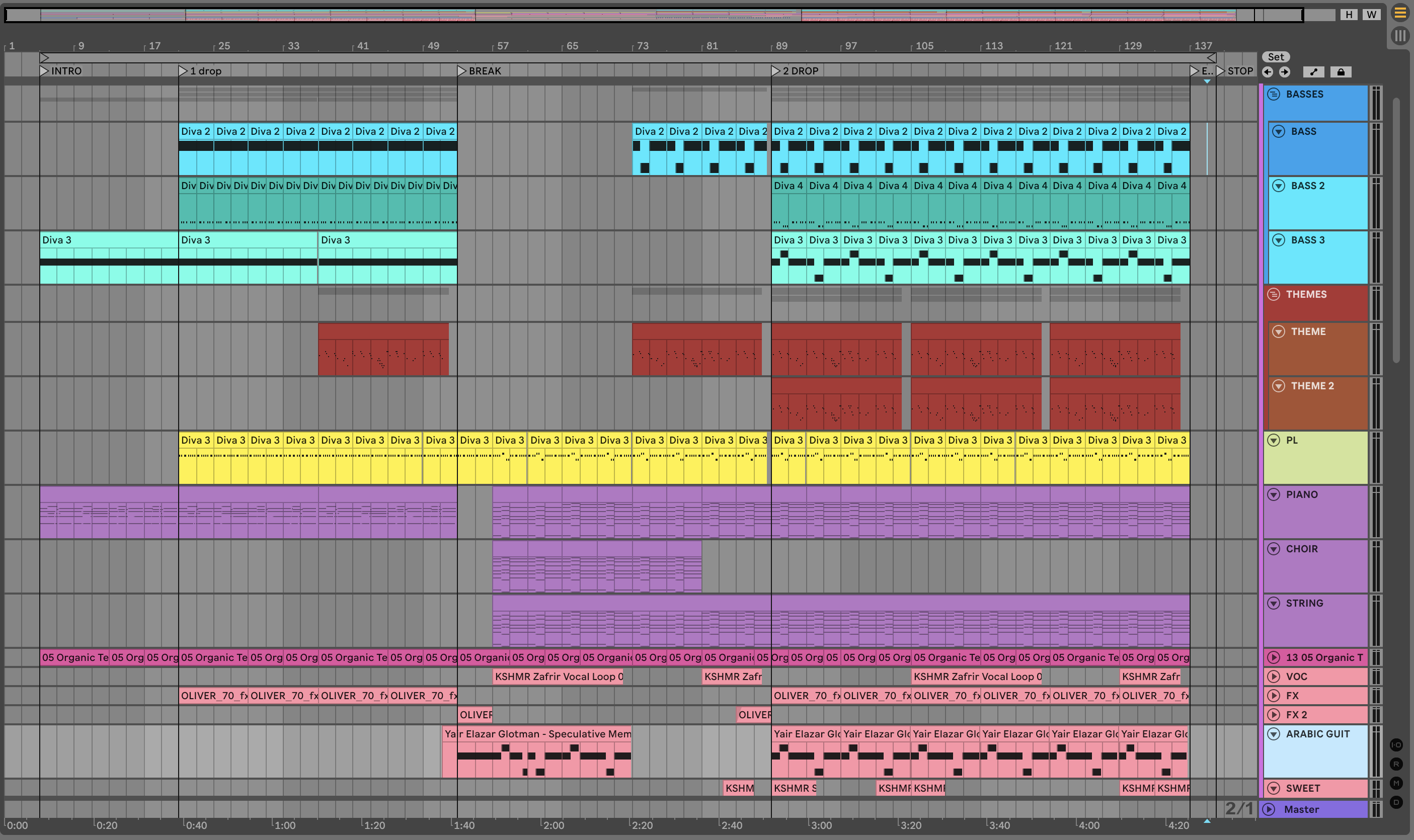
Task: Collapse the BASSES group track
Action: point(1274,95)
